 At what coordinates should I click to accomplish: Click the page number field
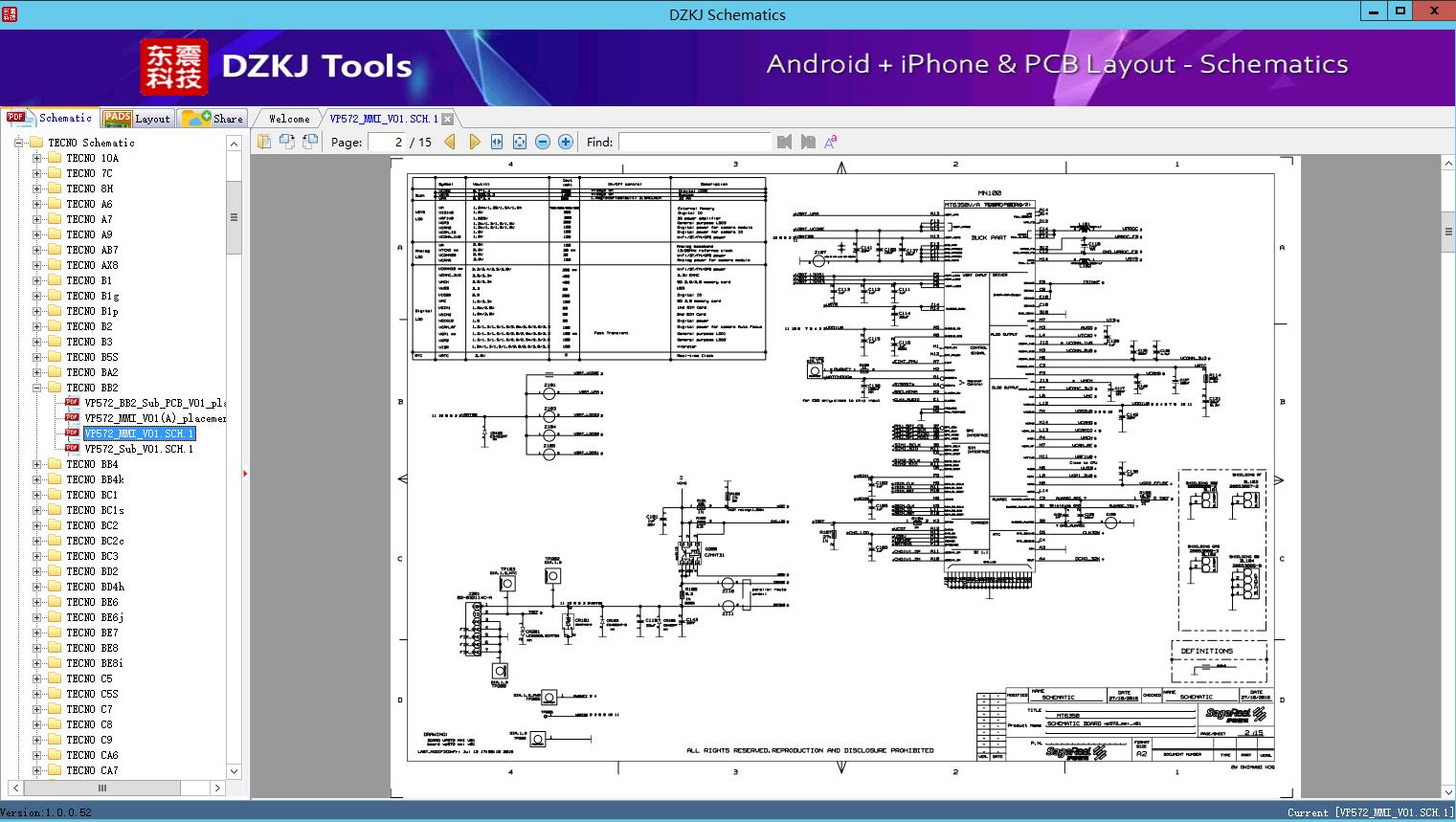click(x=386, y=142)
